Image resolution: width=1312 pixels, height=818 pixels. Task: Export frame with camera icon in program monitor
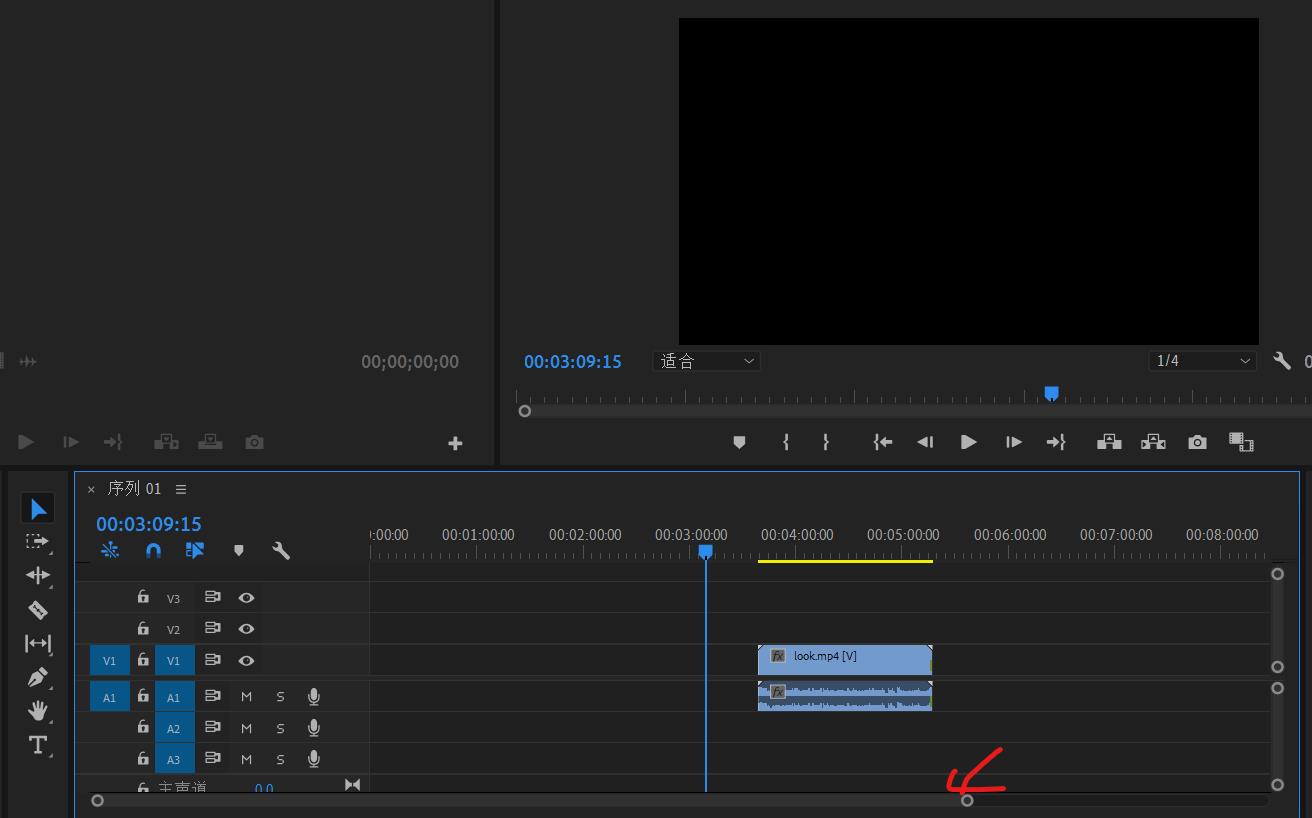1197,442
